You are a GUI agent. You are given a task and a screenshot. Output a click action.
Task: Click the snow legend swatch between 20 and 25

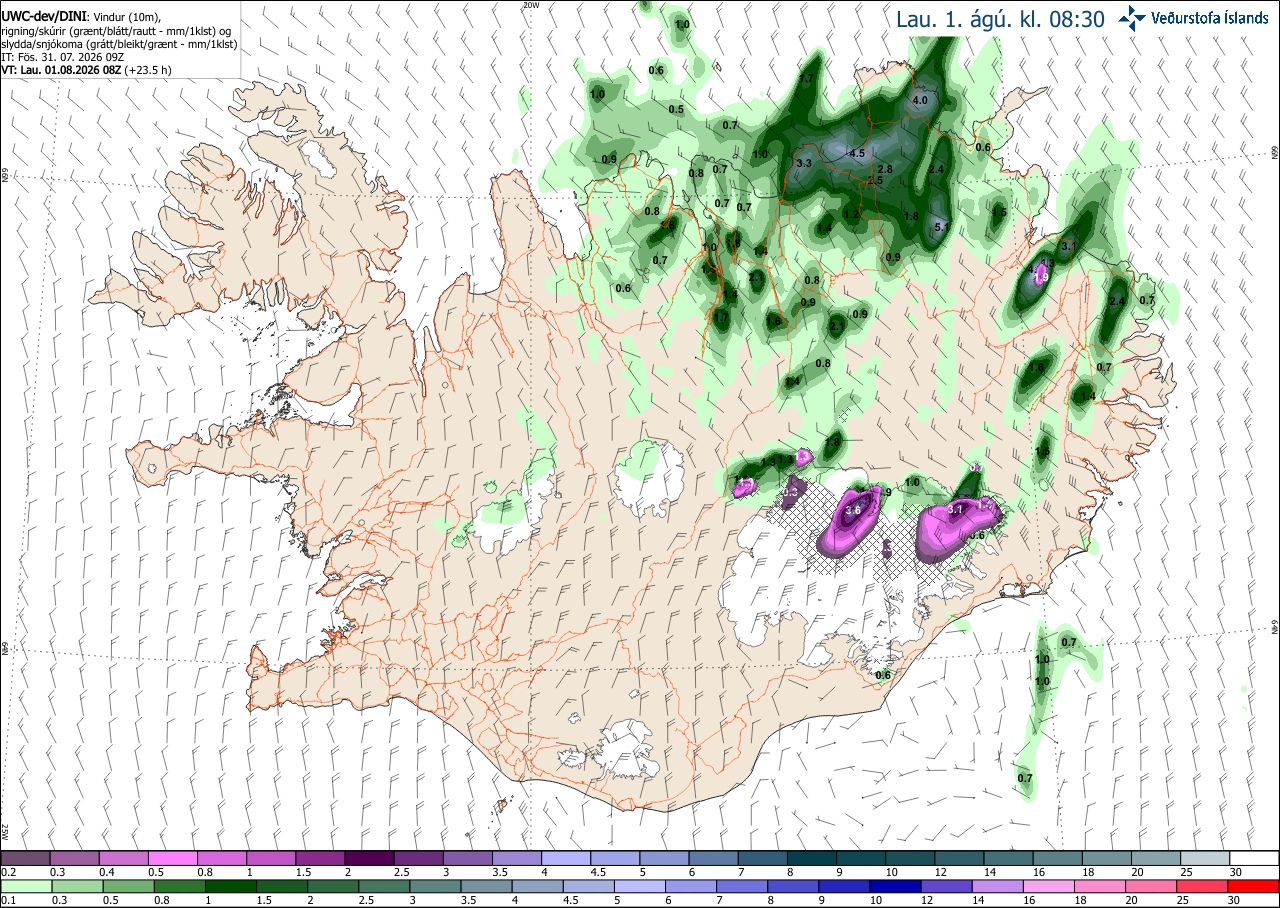point(1156,858)
